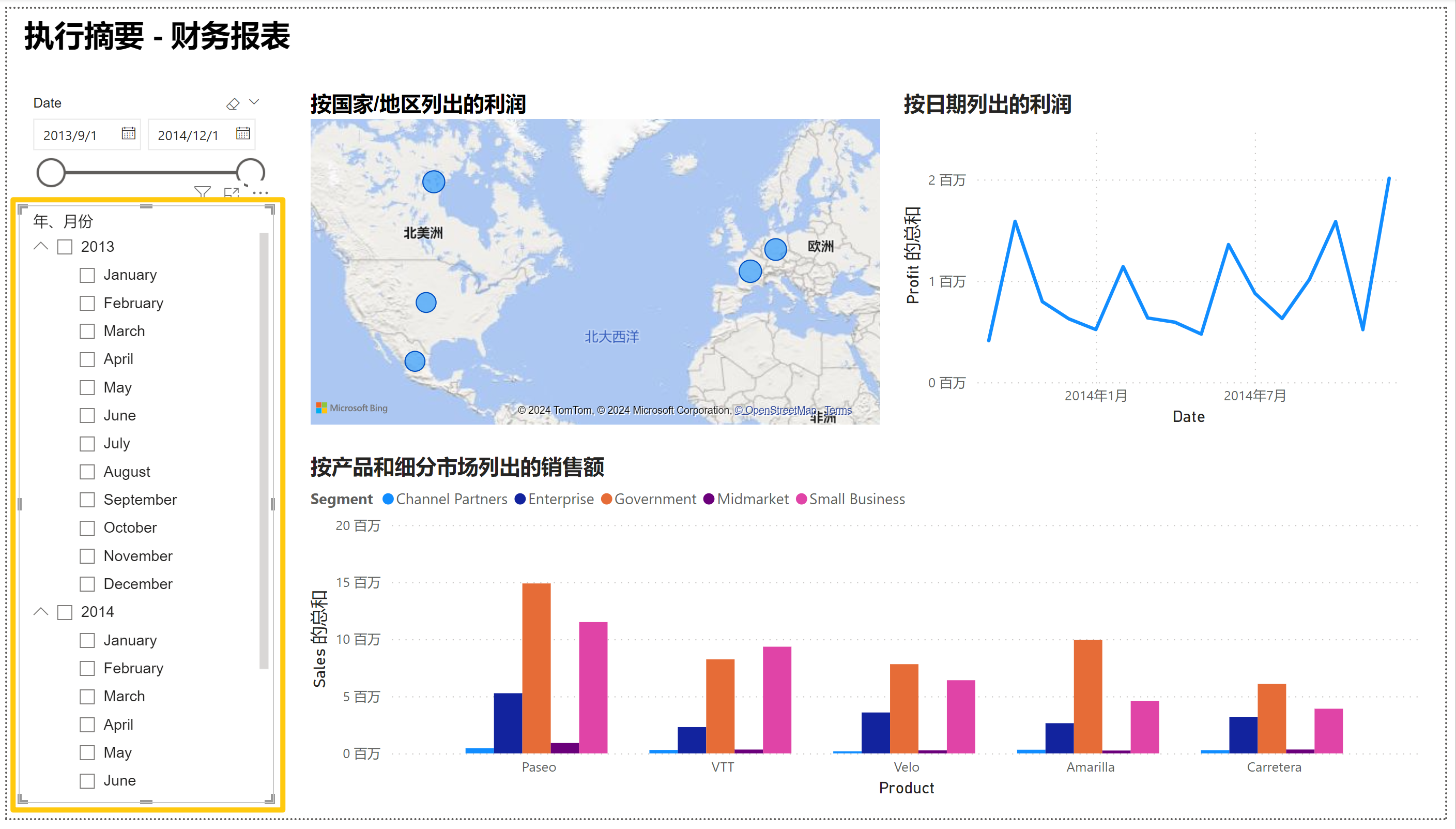This screenshot has height=829, width=1456.
Task: Click the Microsoft Bing logo on the map
Action: (352, 408)
